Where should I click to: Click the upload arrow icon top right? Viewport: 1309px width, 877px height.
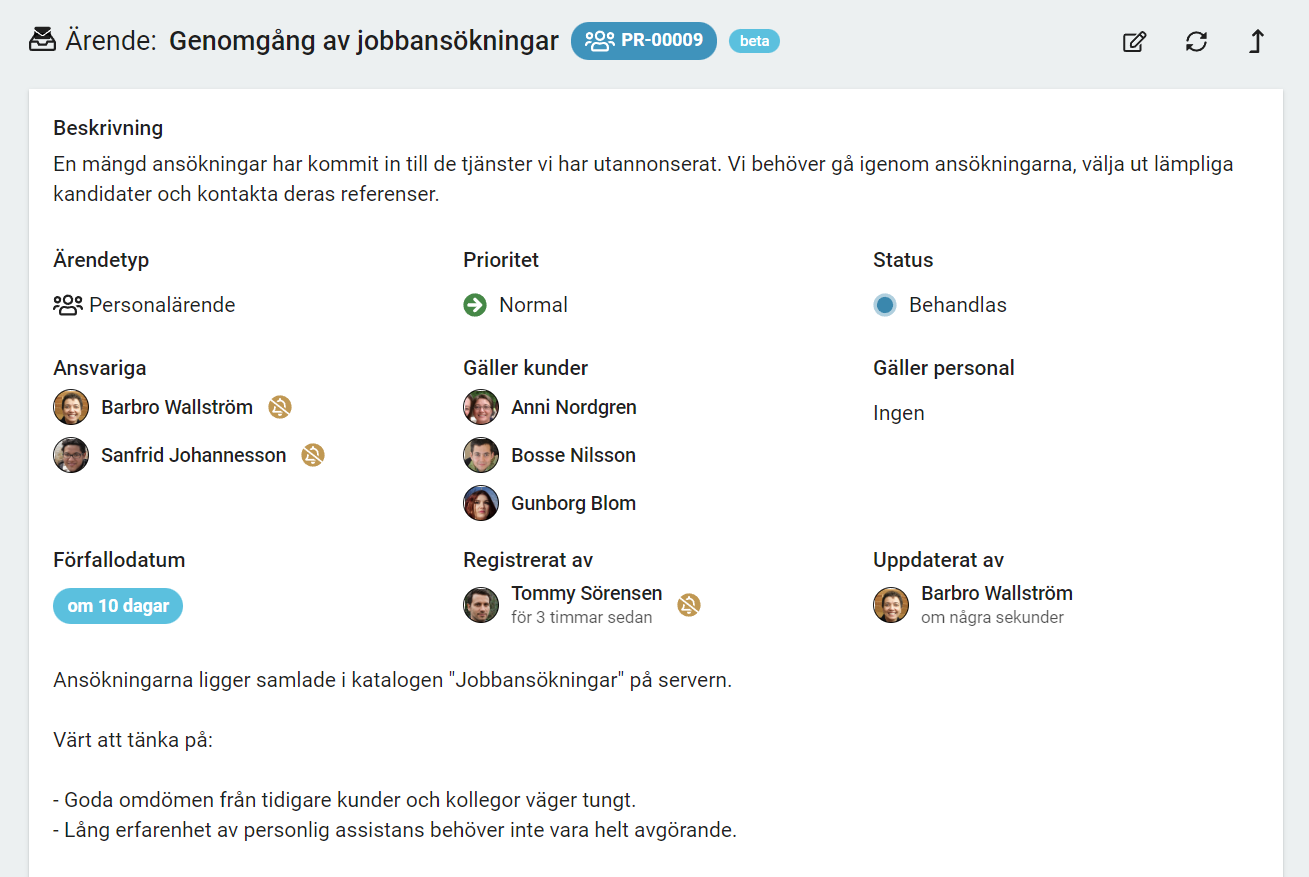1257,42
